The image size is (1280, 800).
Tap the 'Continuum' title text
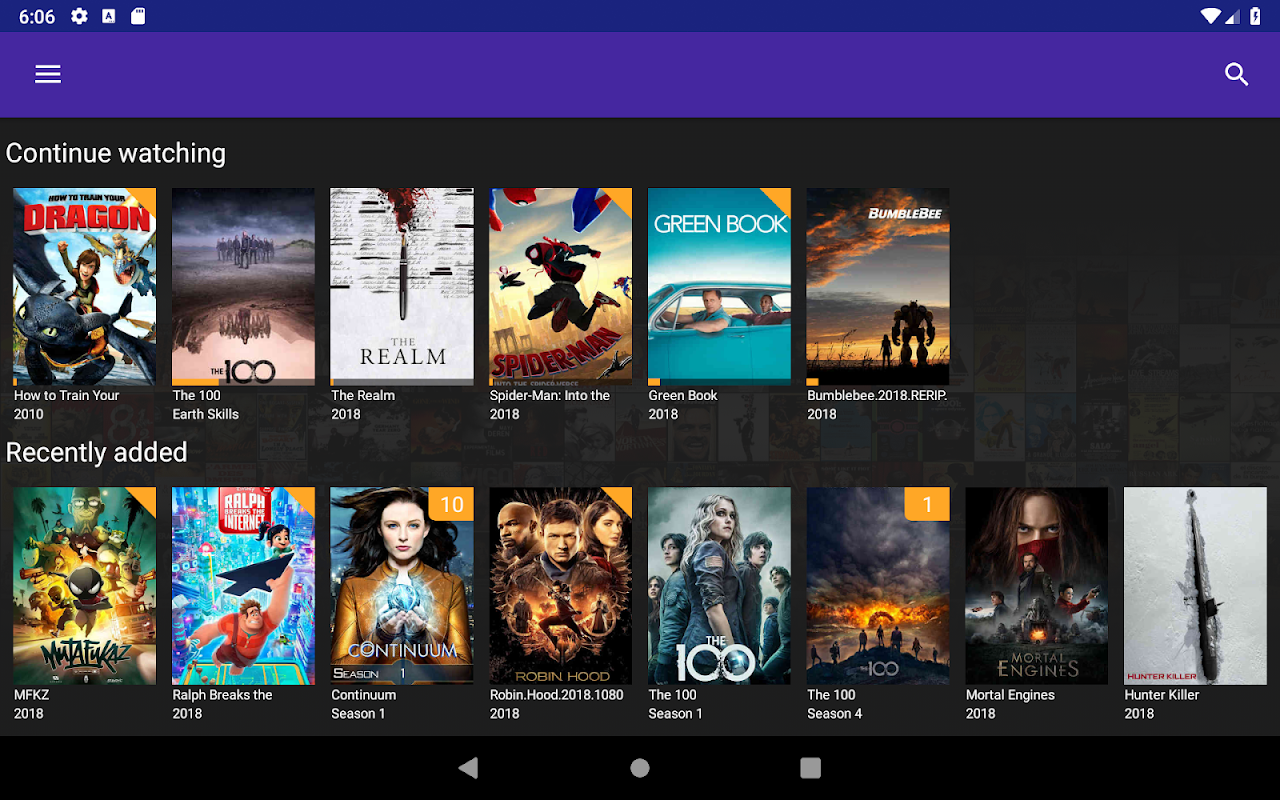coord(364,695)
